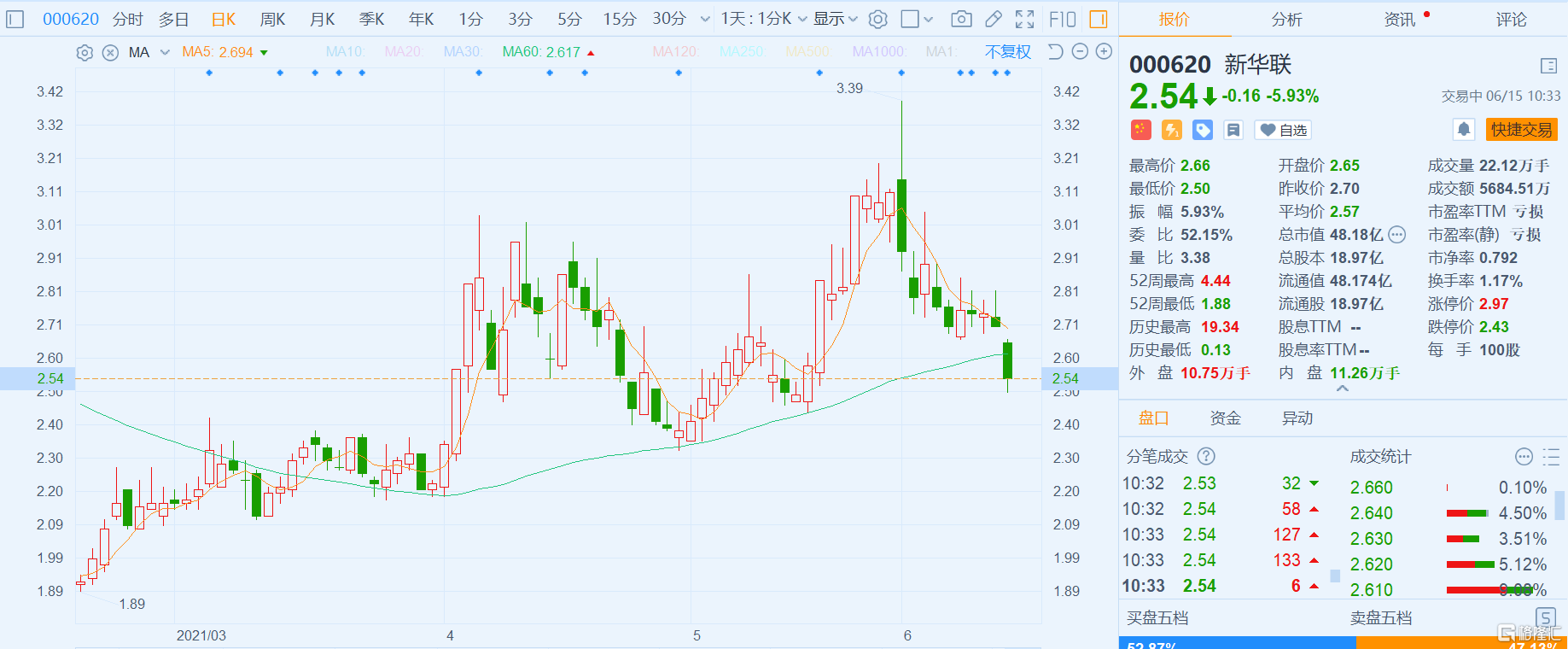Take a chart screenshot with camera icon
Image resolution: width=1568 pixels, height=649 pixels.
tap(961, 19)
